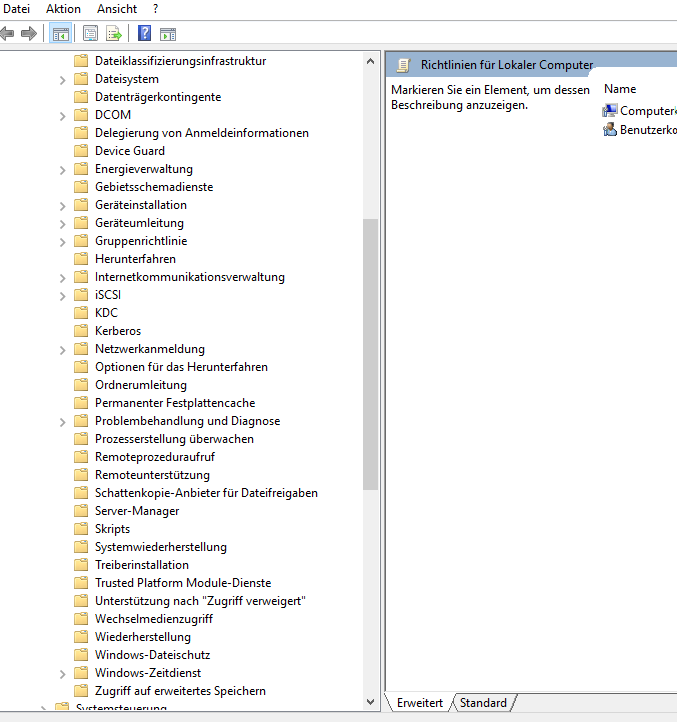Click the folder icon of Systemwiederherstellung
677x722 pixels.
81,547
